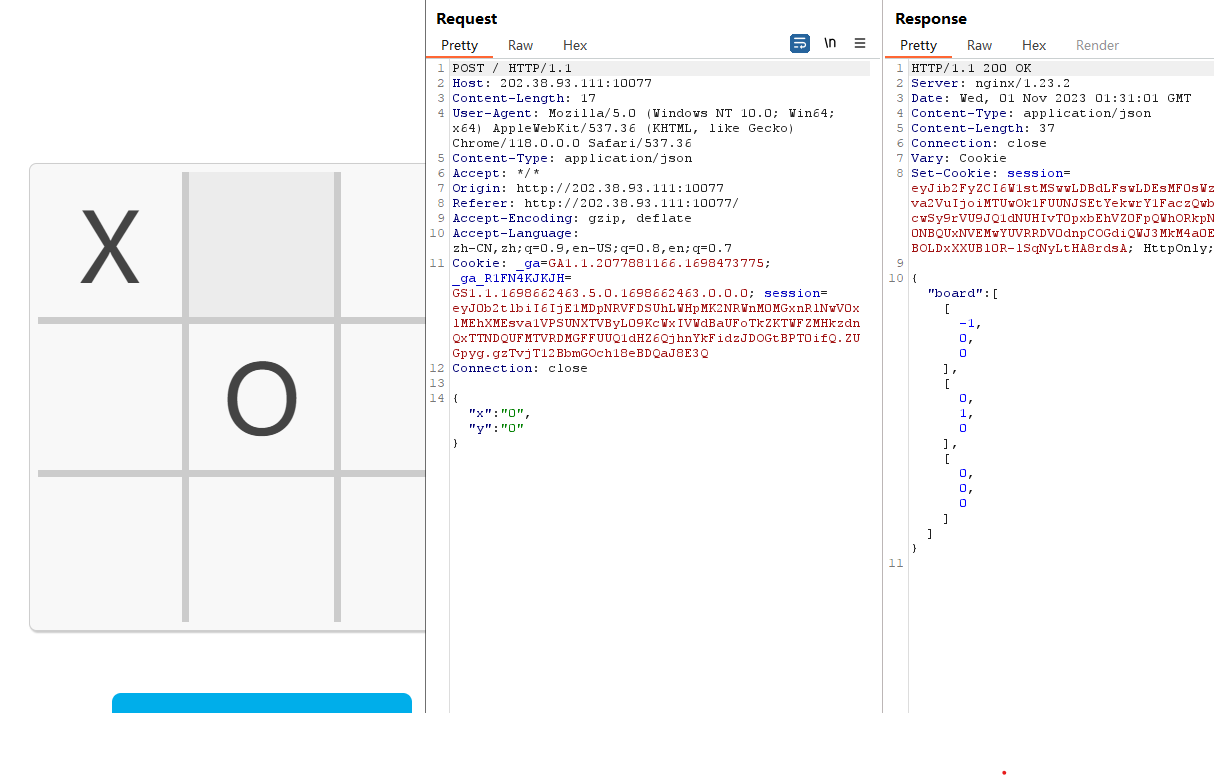Click the 'Cookie: _ga=' header line

[612, 263]
